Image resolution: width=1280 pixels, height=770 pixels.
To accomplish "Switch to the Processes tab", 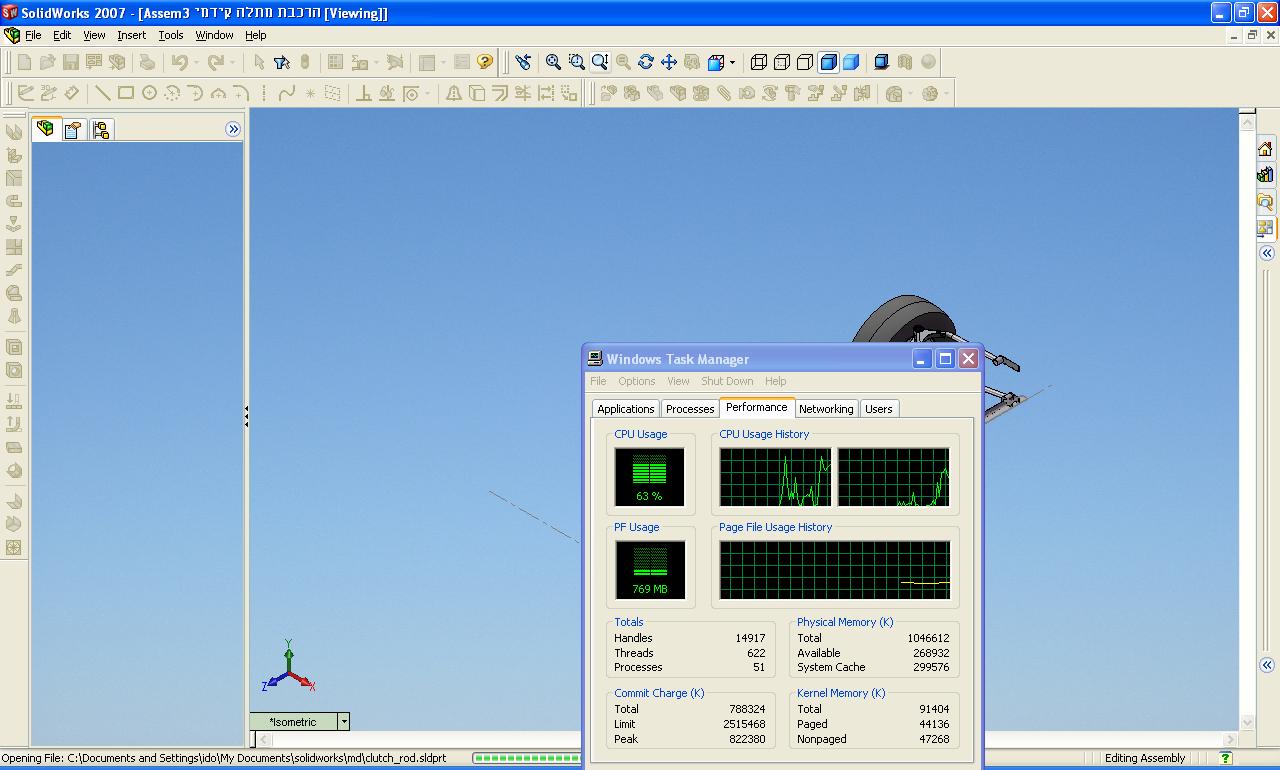I will coord(690,409).
